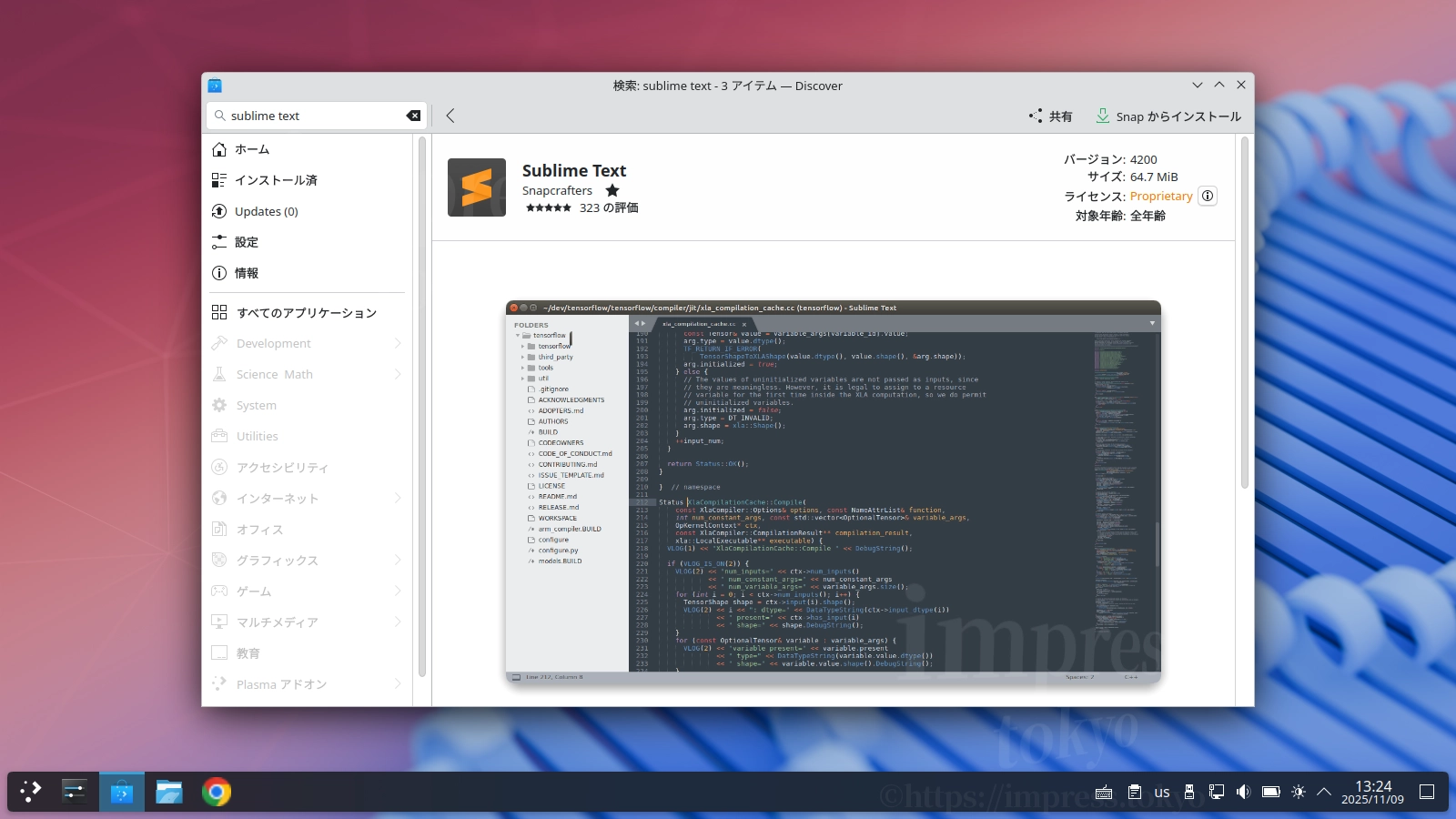Image resolution: width=1456 pixels, height=819 pixels.
Task: Select すべてのアプリケーション category
Action: point(308,312)
